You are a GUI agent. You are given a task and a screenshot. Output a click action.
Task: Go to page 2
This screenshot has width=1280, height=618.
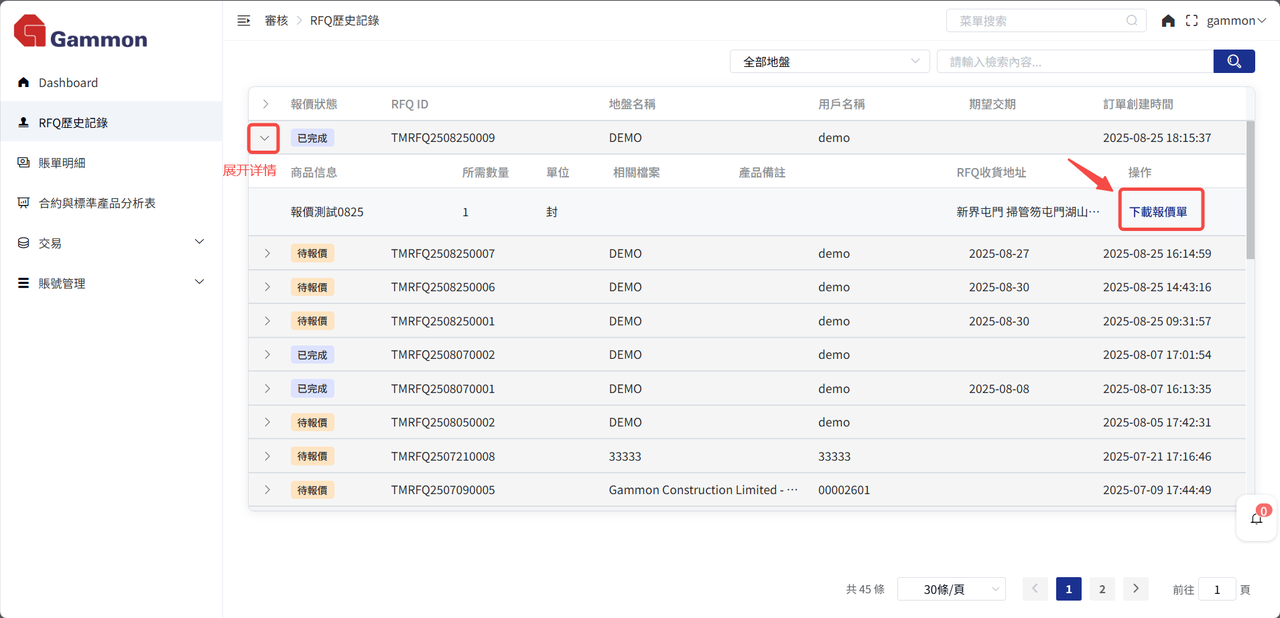[x=1101, y=589]
